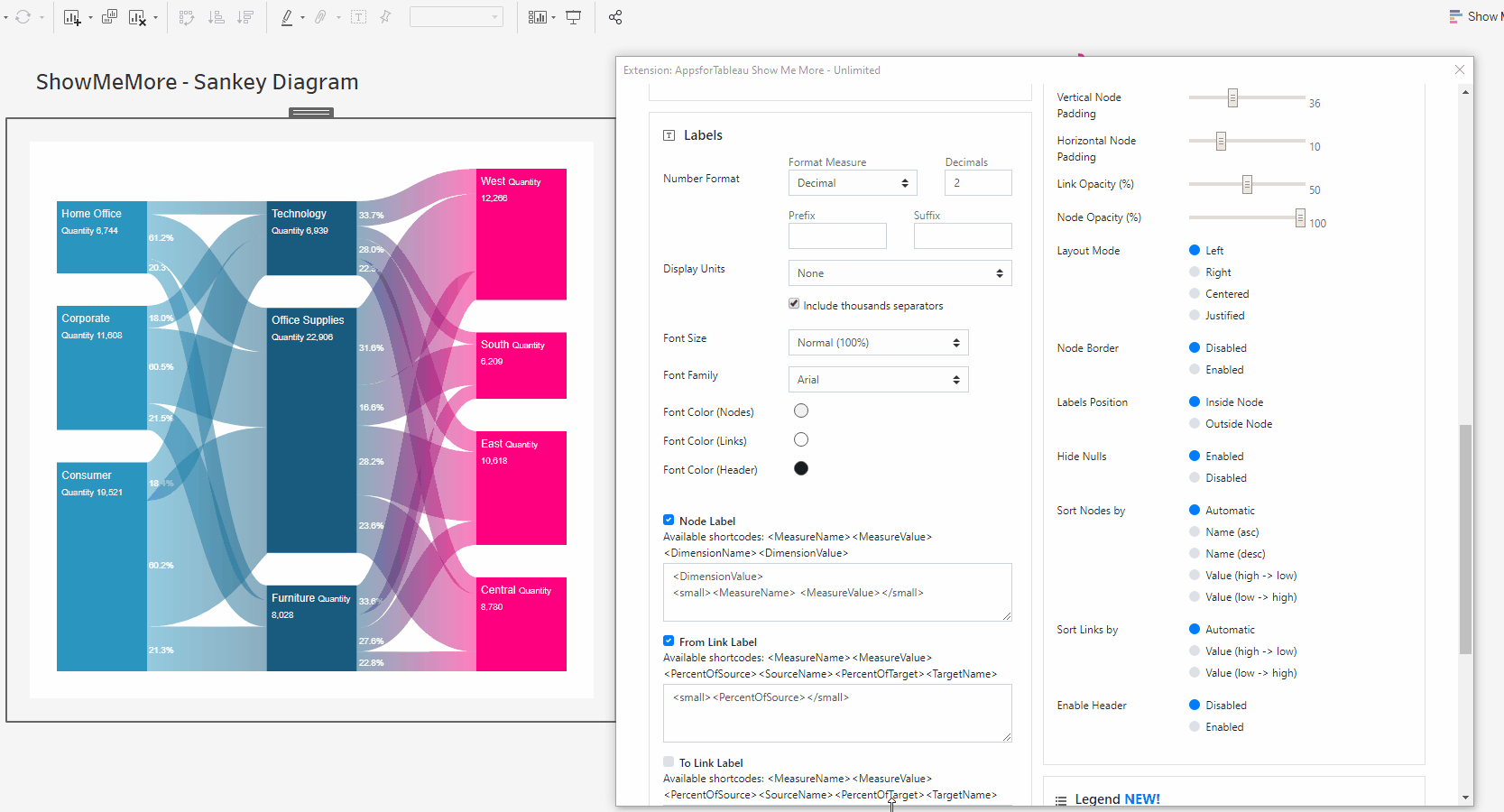Click the Show Me button
The image size is (1504, 812).
[1474, 16]
